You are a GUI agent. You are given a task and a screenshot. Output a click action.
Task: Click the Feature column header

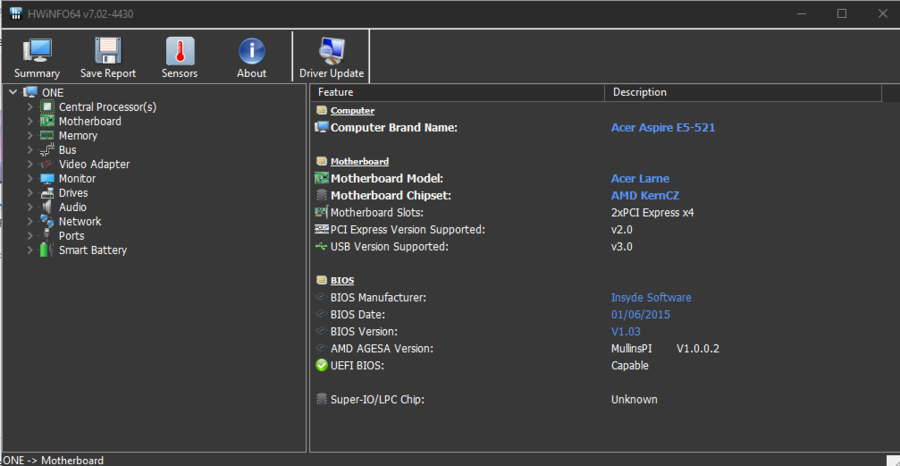click(457, 92)
